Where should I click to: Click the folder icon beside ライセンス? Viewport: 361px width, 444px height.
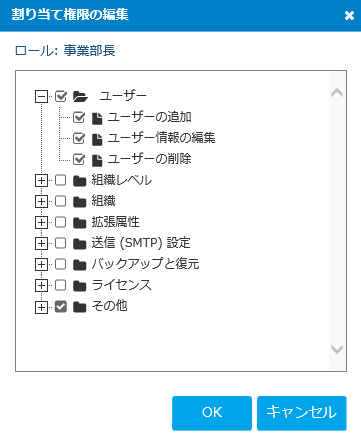(x=80, y=286)
